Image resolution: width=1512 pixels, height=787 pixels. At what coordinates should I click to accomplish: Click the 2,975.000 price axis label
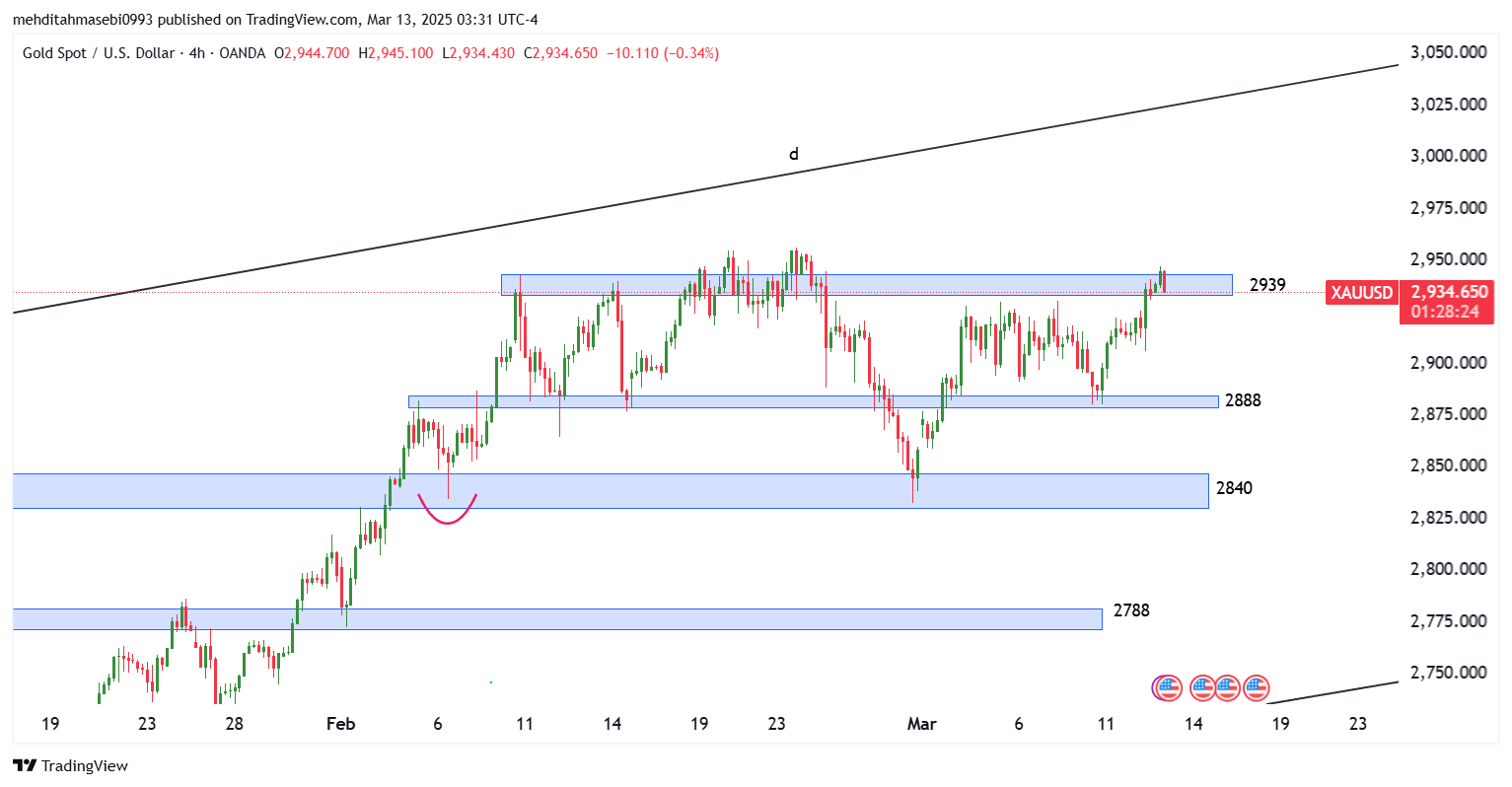[1449, 207]
